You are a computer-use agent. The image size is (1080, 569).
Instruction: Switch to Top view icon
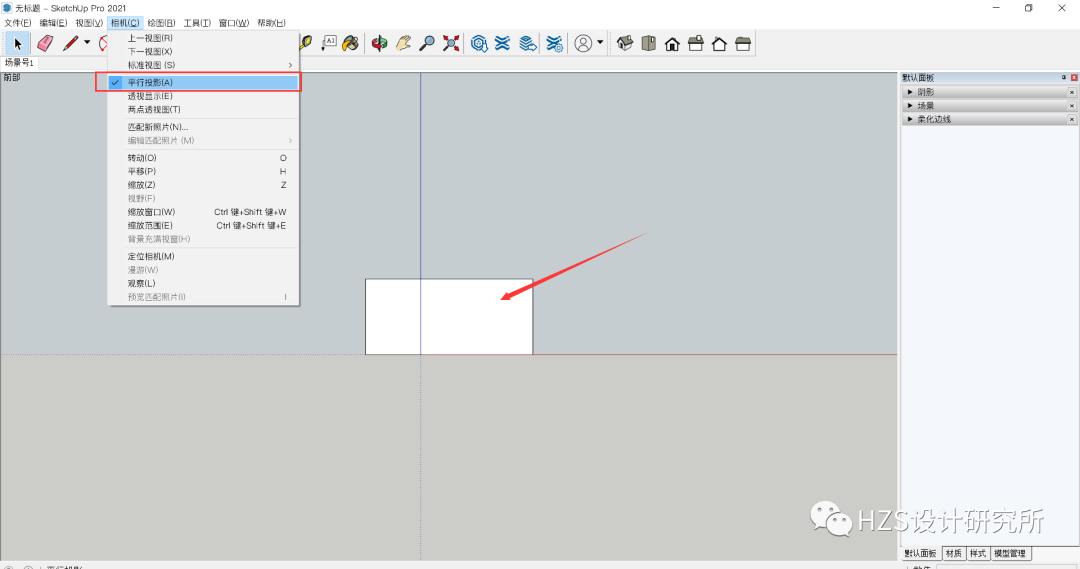(x=648, y=43)
